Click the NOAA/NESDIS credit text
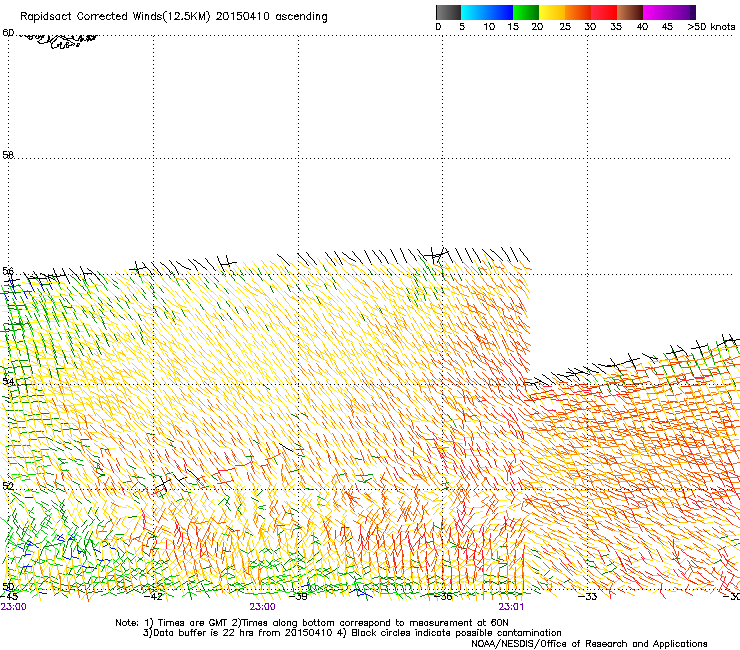Viewport: 740px width, 650px height. tap(589, 644)
